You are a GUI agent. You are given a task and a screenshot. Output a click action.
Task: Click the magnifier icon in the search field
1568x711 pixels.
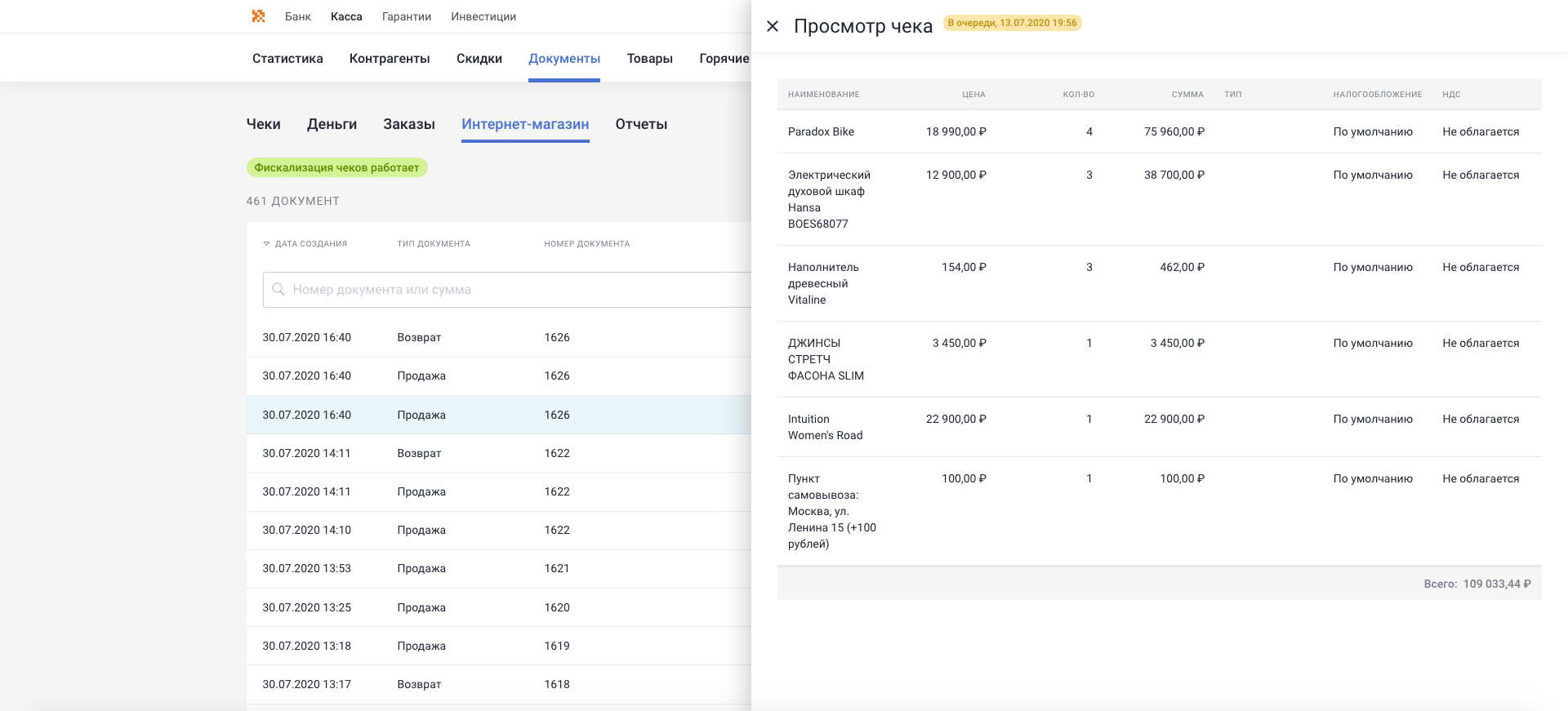278,290
